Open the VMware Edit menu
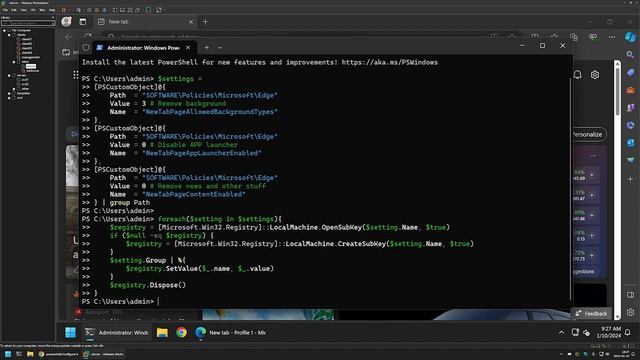Image resolution: width=640 pixels, height=360 pixels. (x=14, y=10)
